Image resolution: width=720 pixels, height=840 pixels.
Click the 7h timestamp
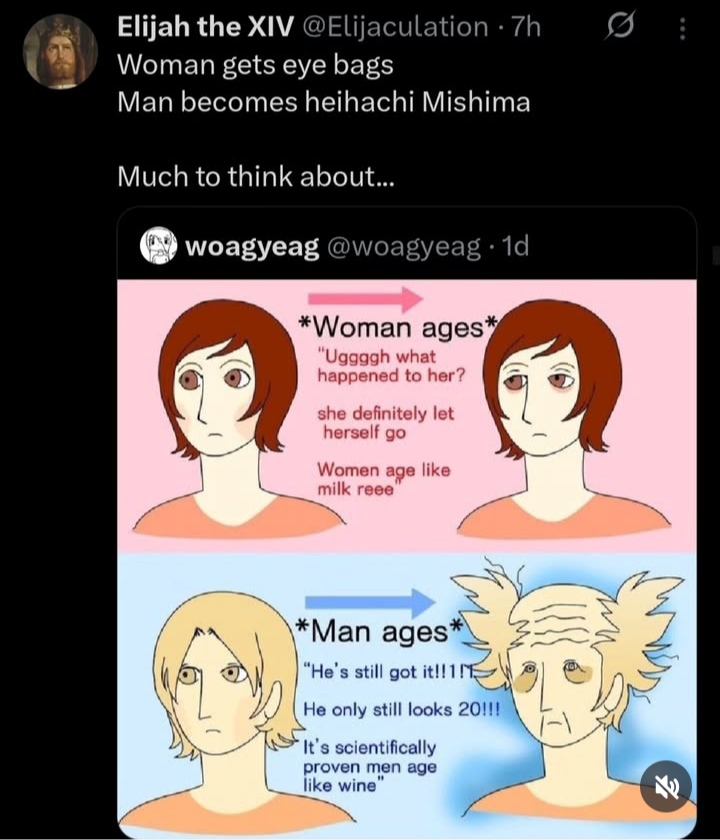(526, 27)
